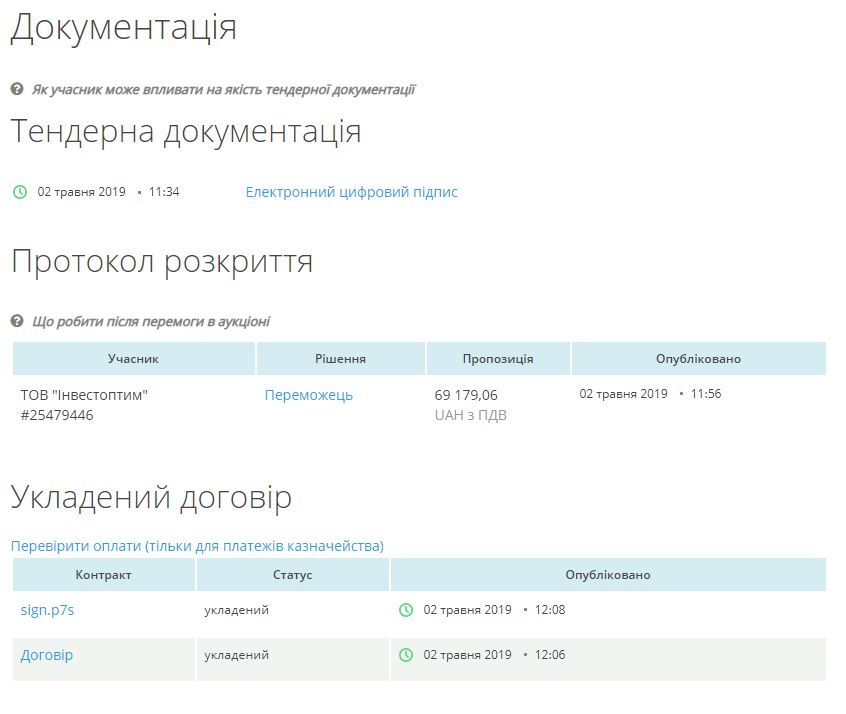
Task: Click the clock icon in the sign.p7s row
Action: click(406, 610)
